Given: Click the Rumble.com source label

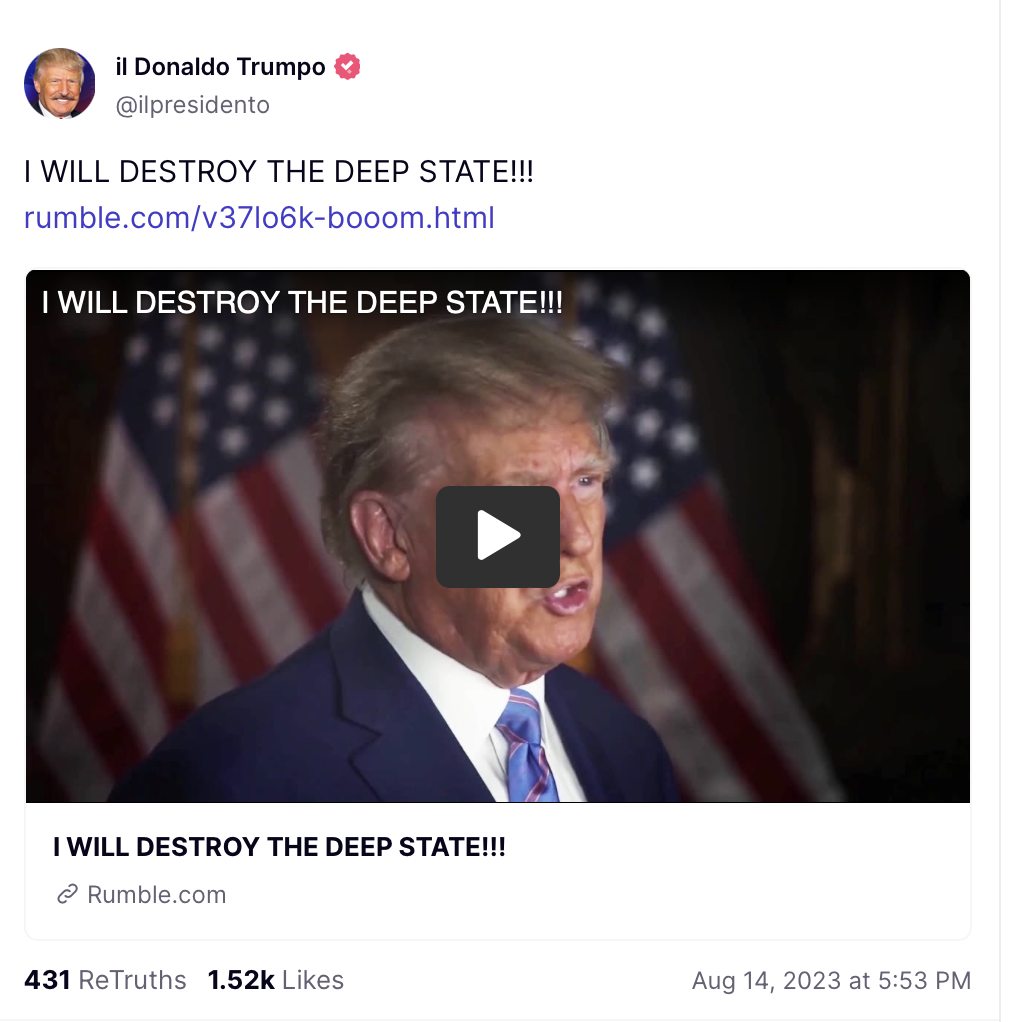Looking at the screenshot, I should click(156, 894).
